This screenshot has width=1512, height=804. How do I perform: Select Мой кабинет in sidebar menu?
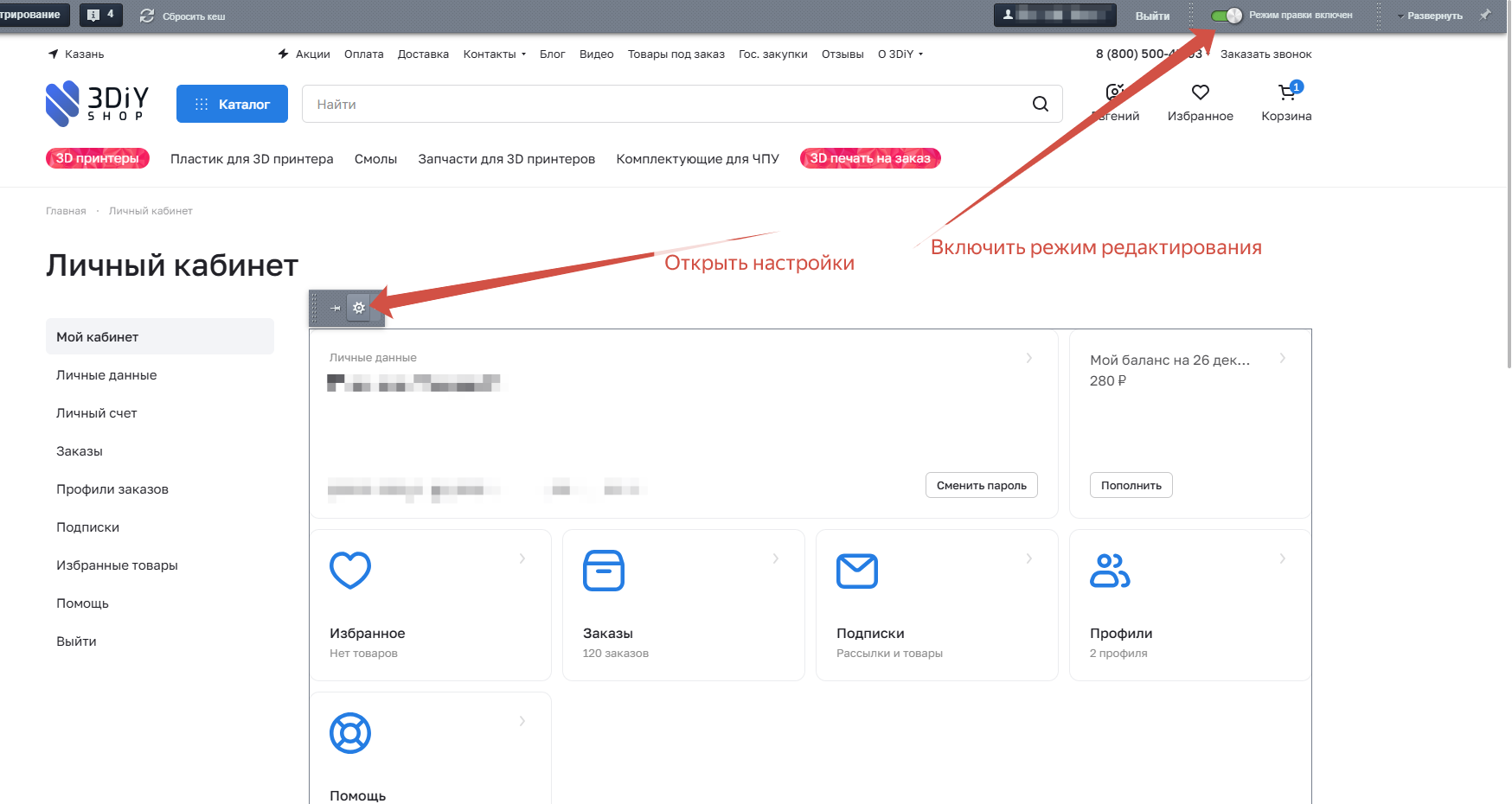[x=160, y=336]
